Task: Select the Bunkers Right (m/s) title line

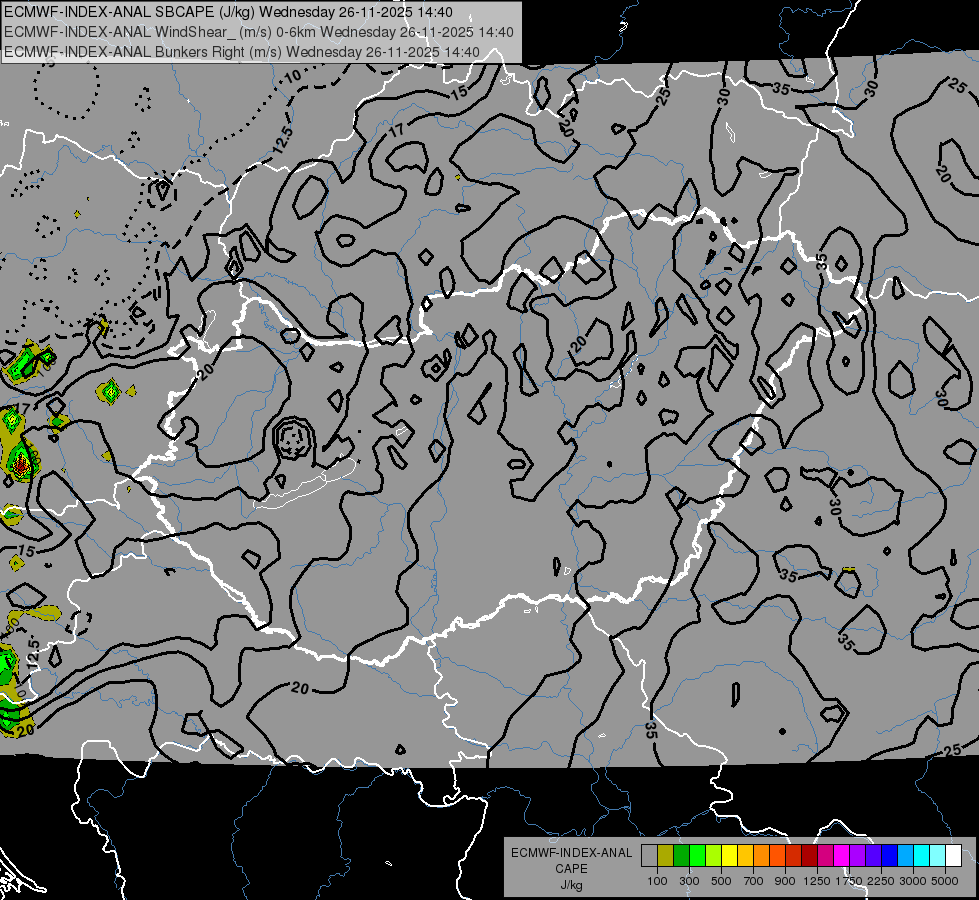Action: pyautogui.click(x=242, y=52)
